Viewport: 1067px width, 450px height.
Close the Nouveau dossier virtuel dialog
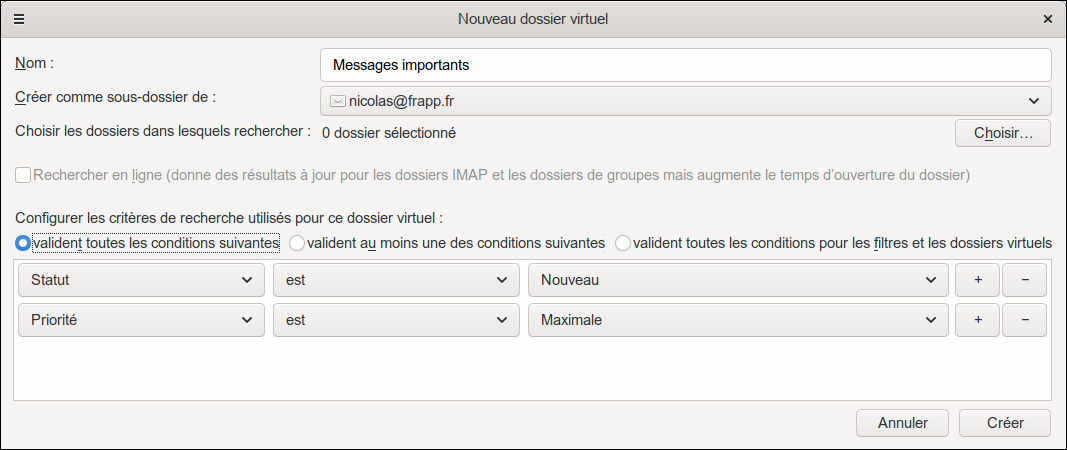[x=1047, y=18]
